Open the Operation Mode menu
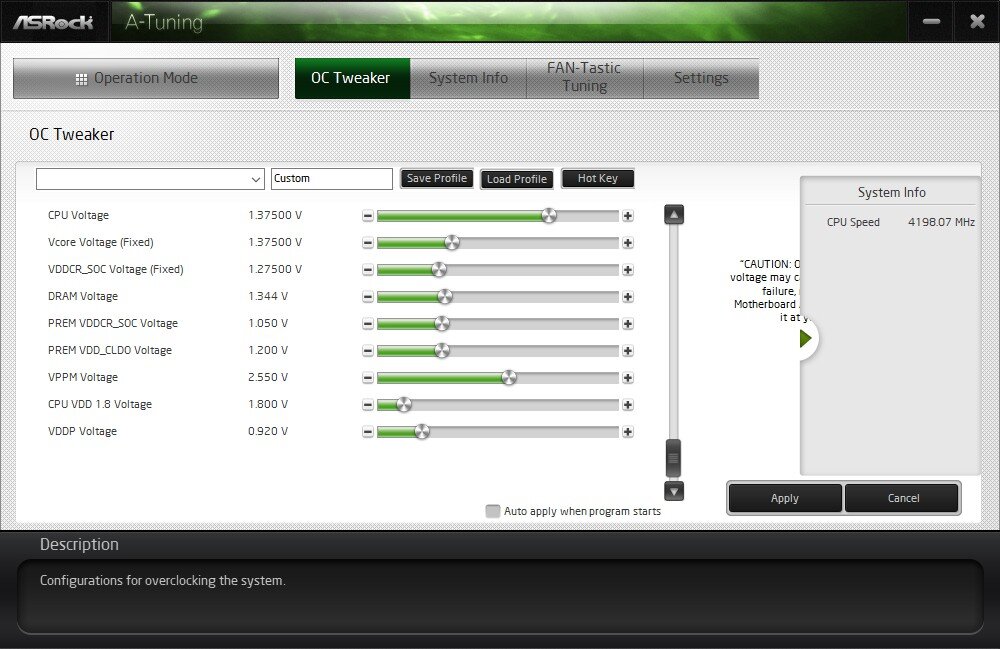This screenshot has width=1000, height=649. [146, 78]
